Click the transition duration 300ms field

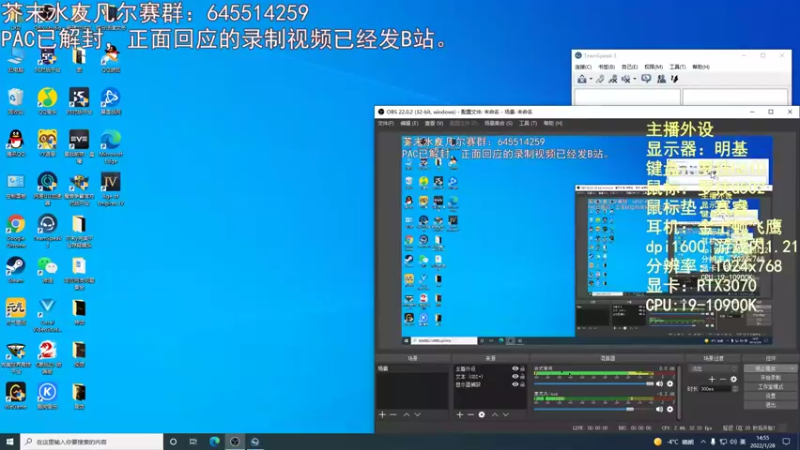tap(715, 389)
